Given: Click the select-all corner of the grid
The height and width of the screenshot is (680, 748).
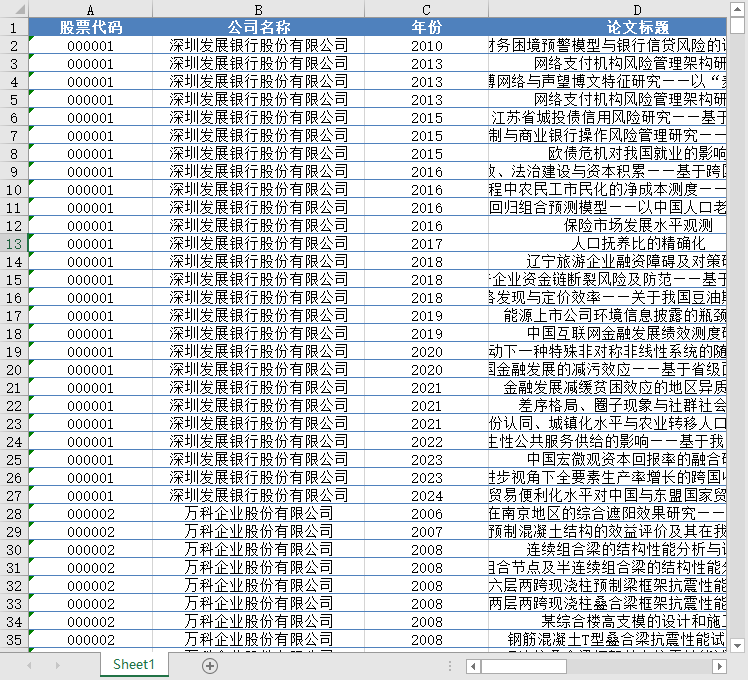Looking at the screenshot, I should [14, 10].
